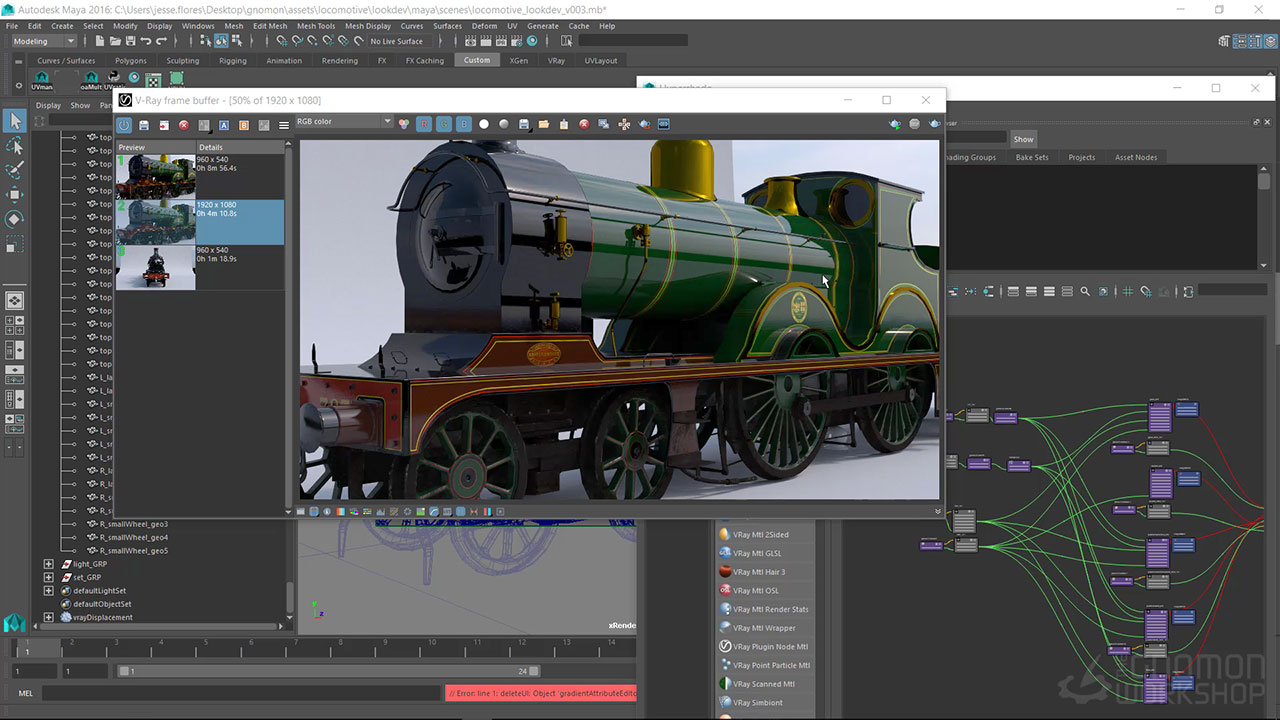
Task: Click Maya home icon at bottom left
Action: (15, 623)
